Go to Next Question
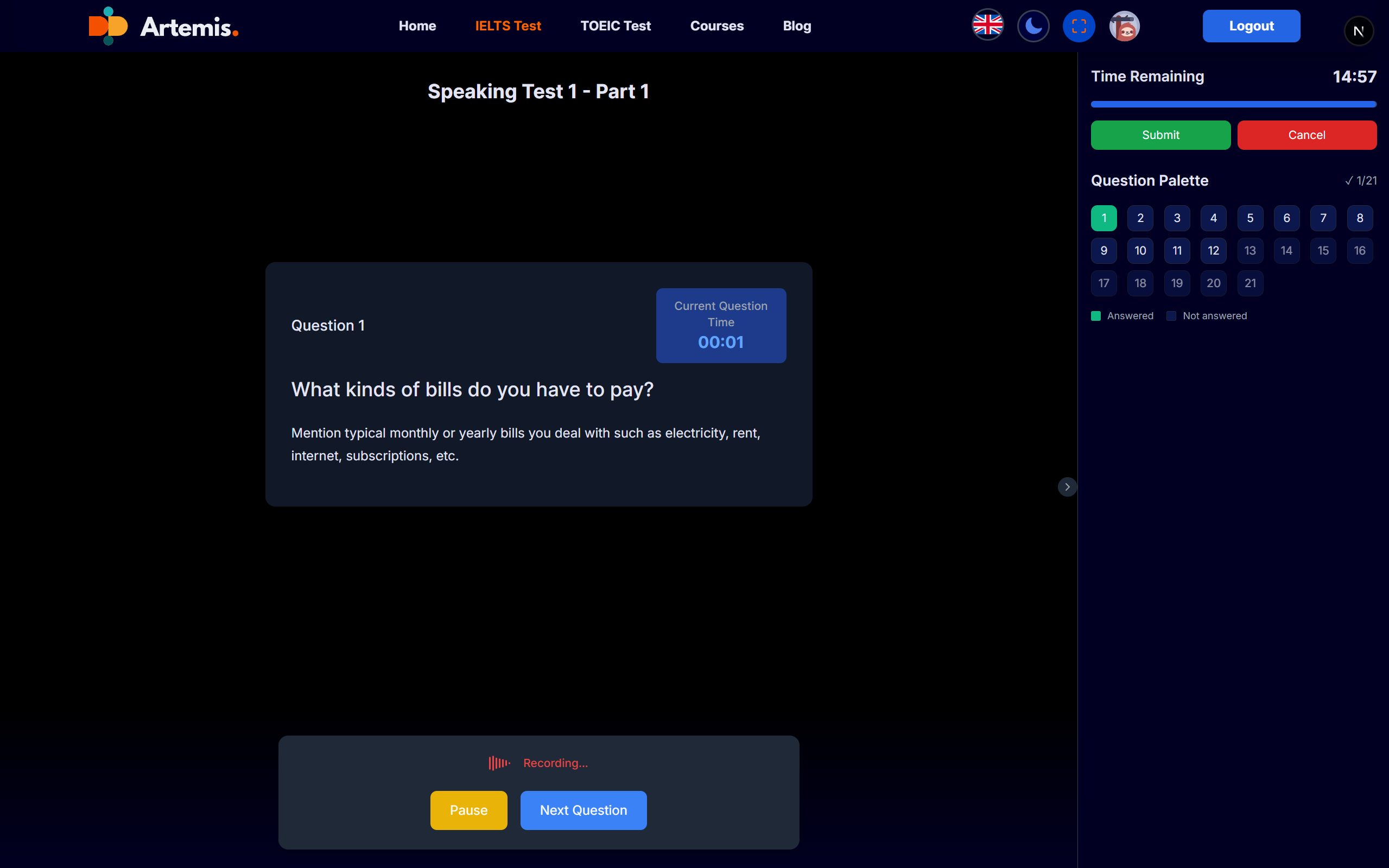 tap(583, 810)
